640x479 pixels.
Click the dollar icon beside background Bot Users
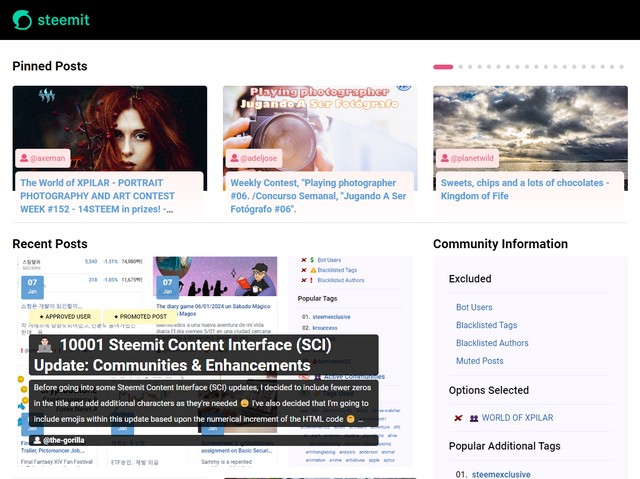tap(312, 260)
